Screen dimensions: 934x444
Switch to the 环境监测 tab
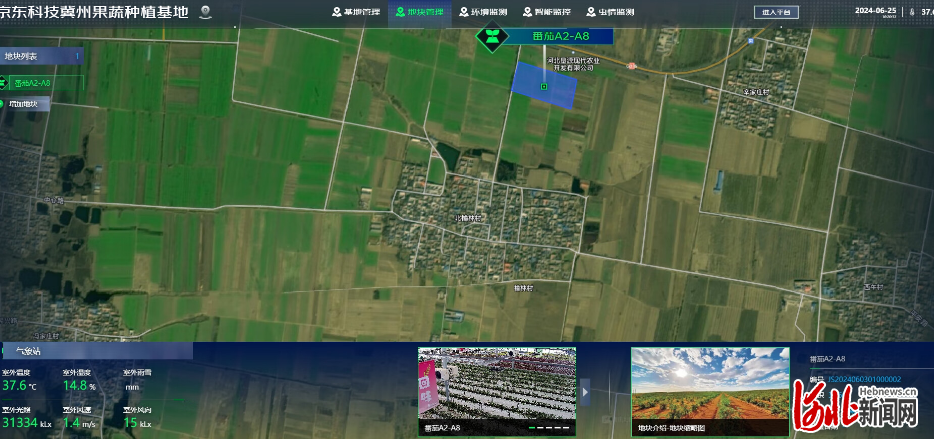tap(486, 12)
